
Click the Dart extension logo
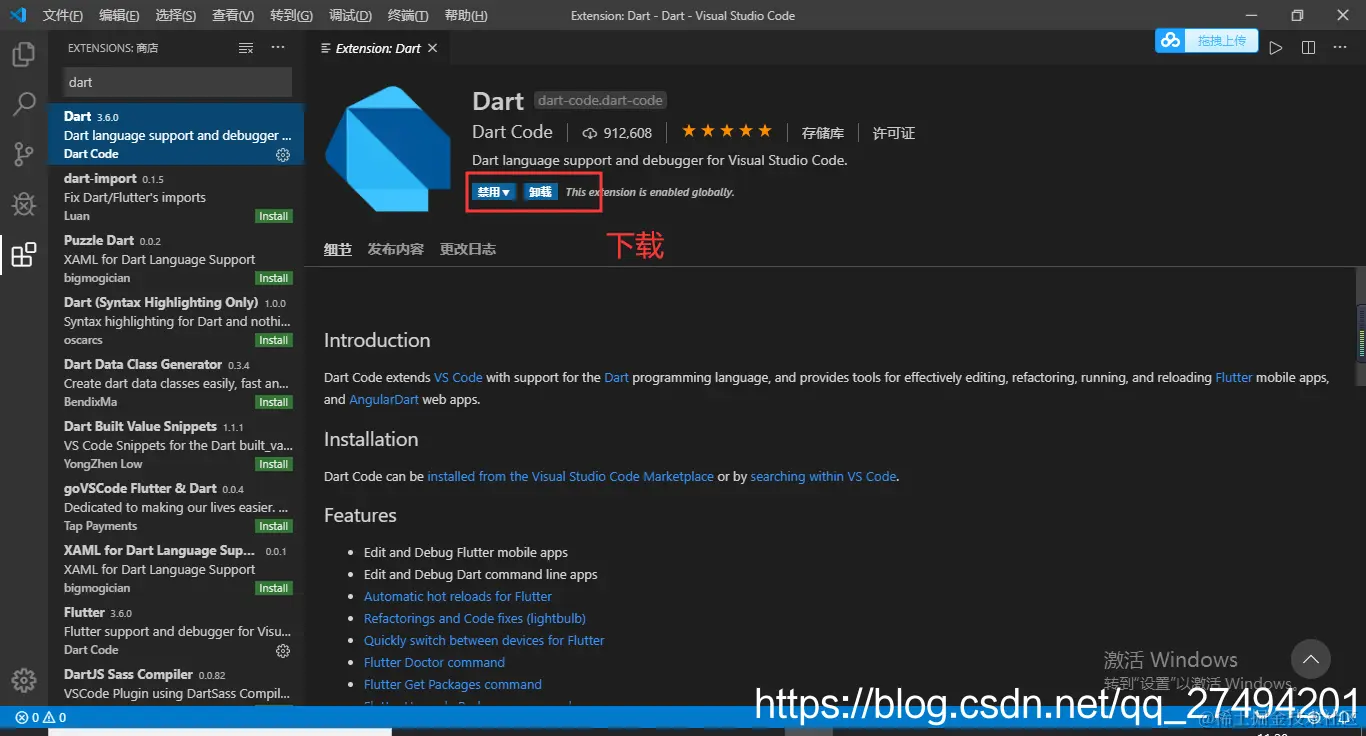point(389,149)
